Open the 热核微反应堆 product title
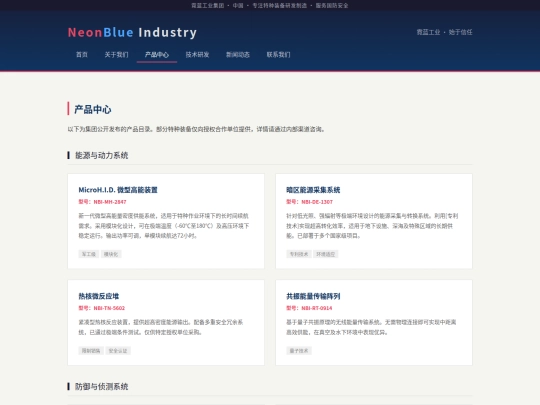The height and width of the screenshot is (405, 540). pyautogui.click(x=98, y=296)
